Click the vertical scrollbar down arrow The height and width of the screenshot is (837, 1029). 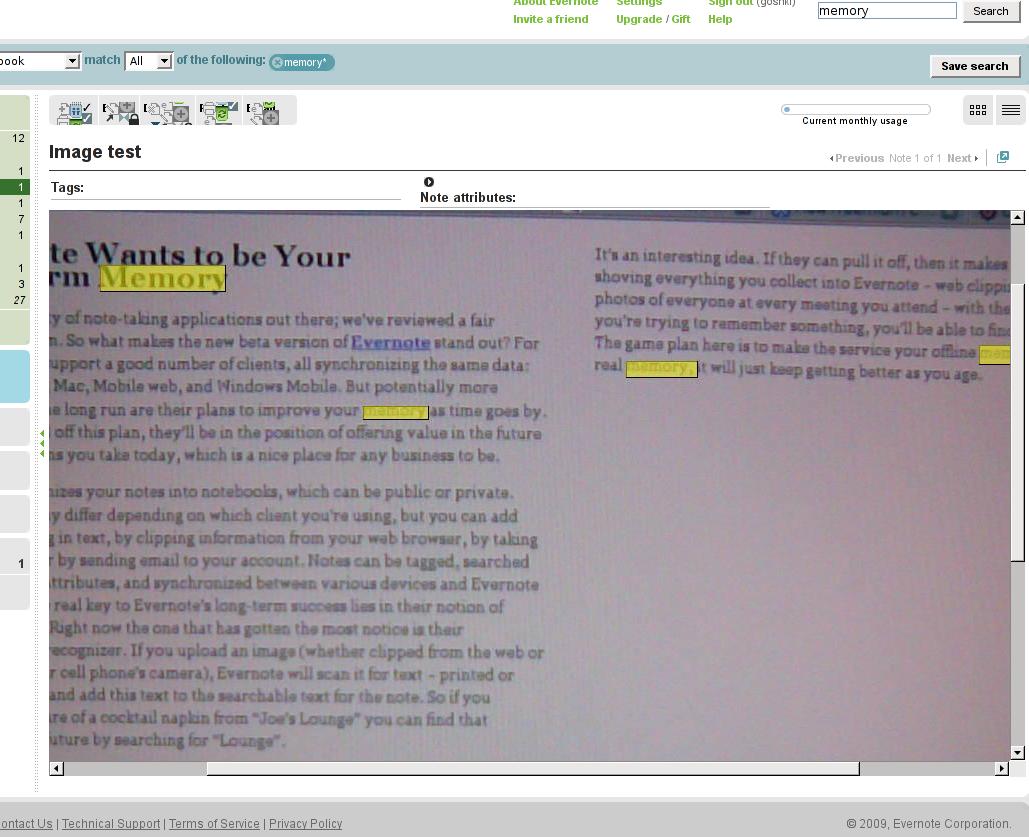coord(1017,753)
